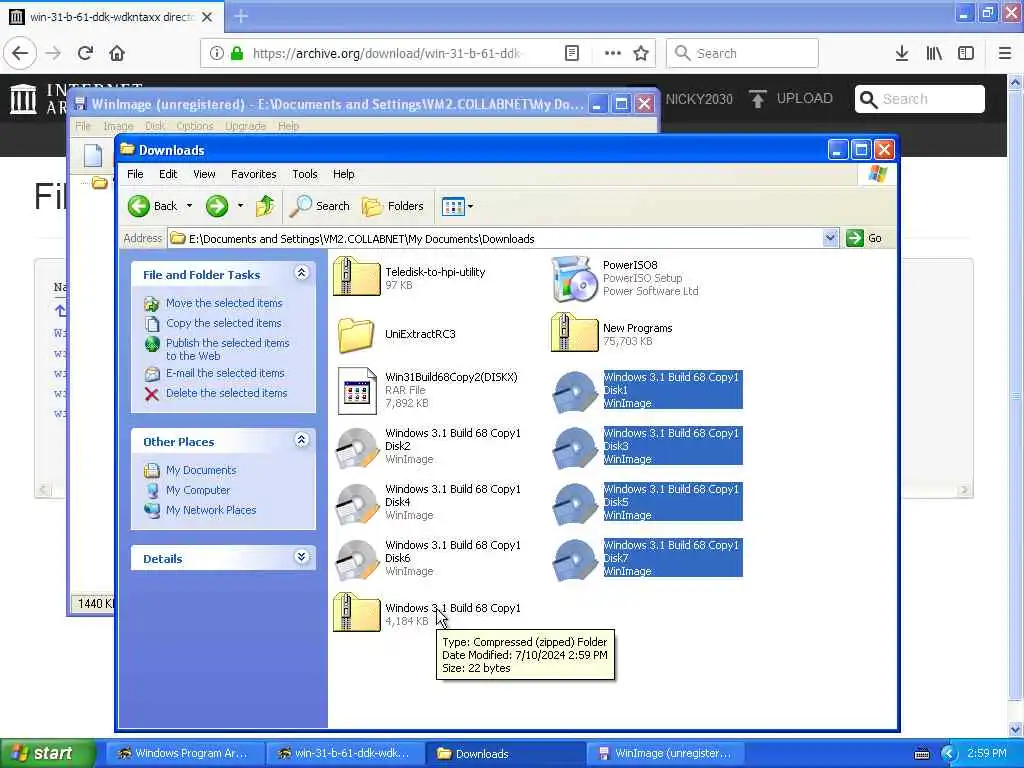1024x768 pixels.
Task: Select the Build 68 Copy1 Disk5 image icon
Action: (x=575, y=504)
